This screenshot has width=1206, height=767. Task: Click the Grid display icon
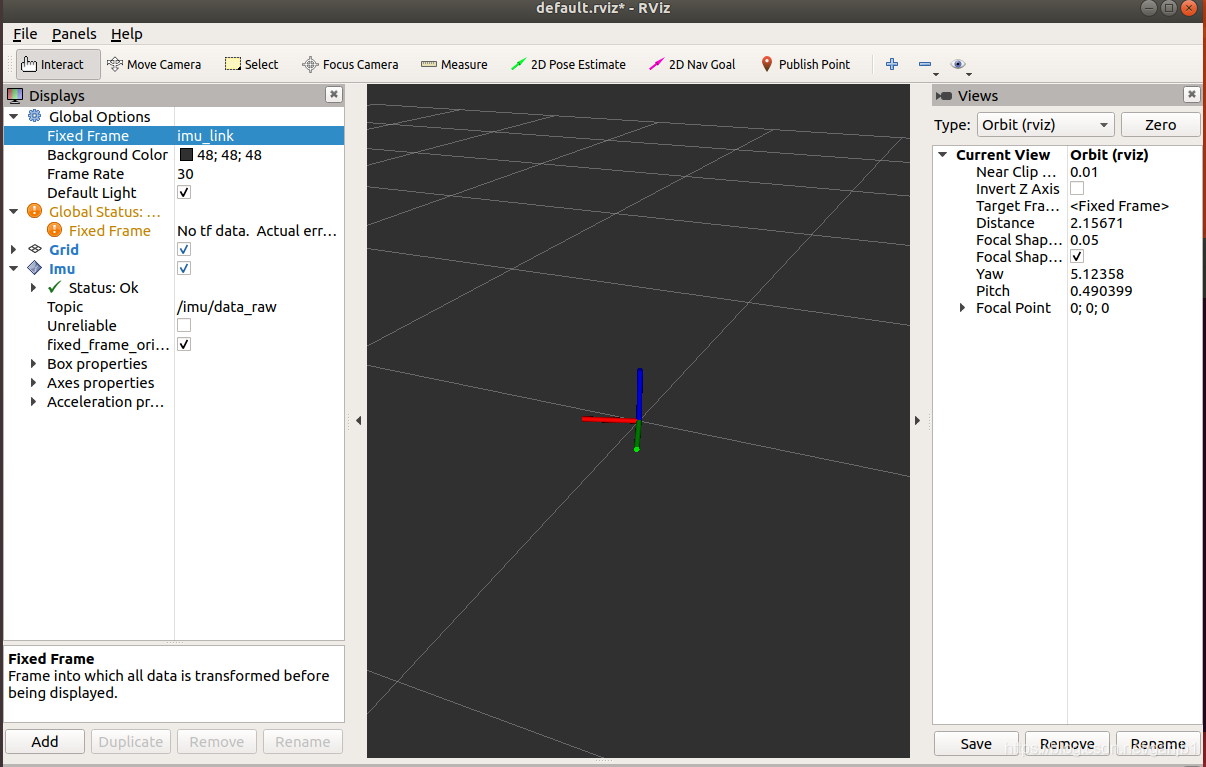[x=34, y=249]
